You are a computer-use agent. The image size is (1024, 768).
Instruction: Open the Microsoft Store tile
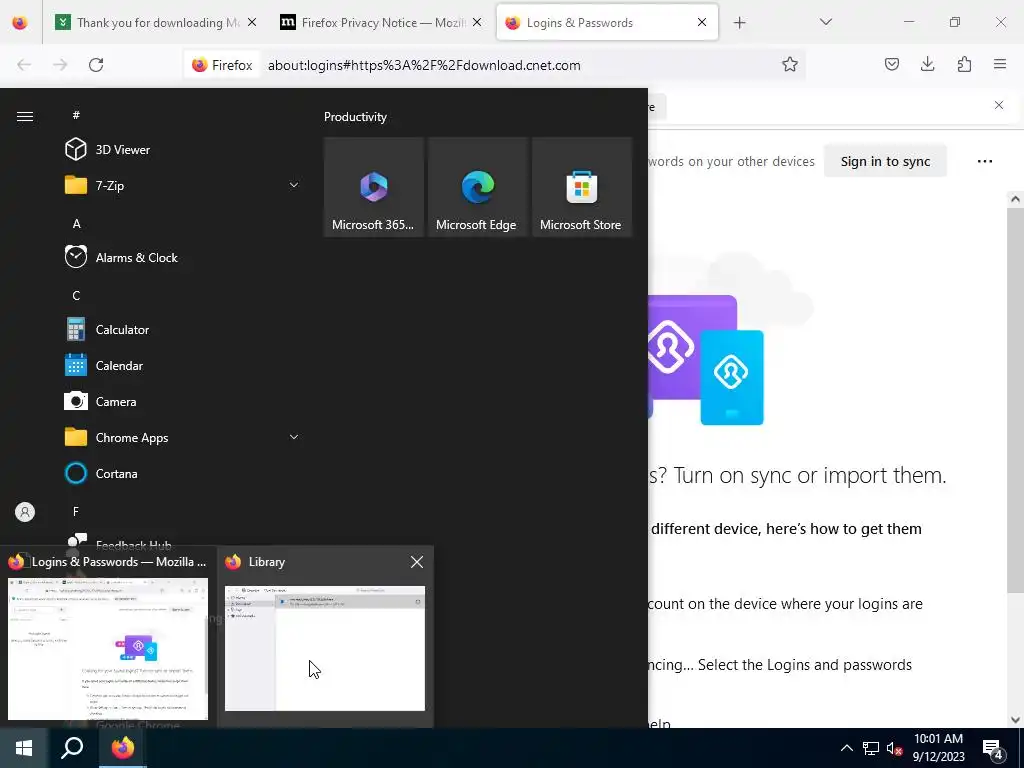click(582, 187)
